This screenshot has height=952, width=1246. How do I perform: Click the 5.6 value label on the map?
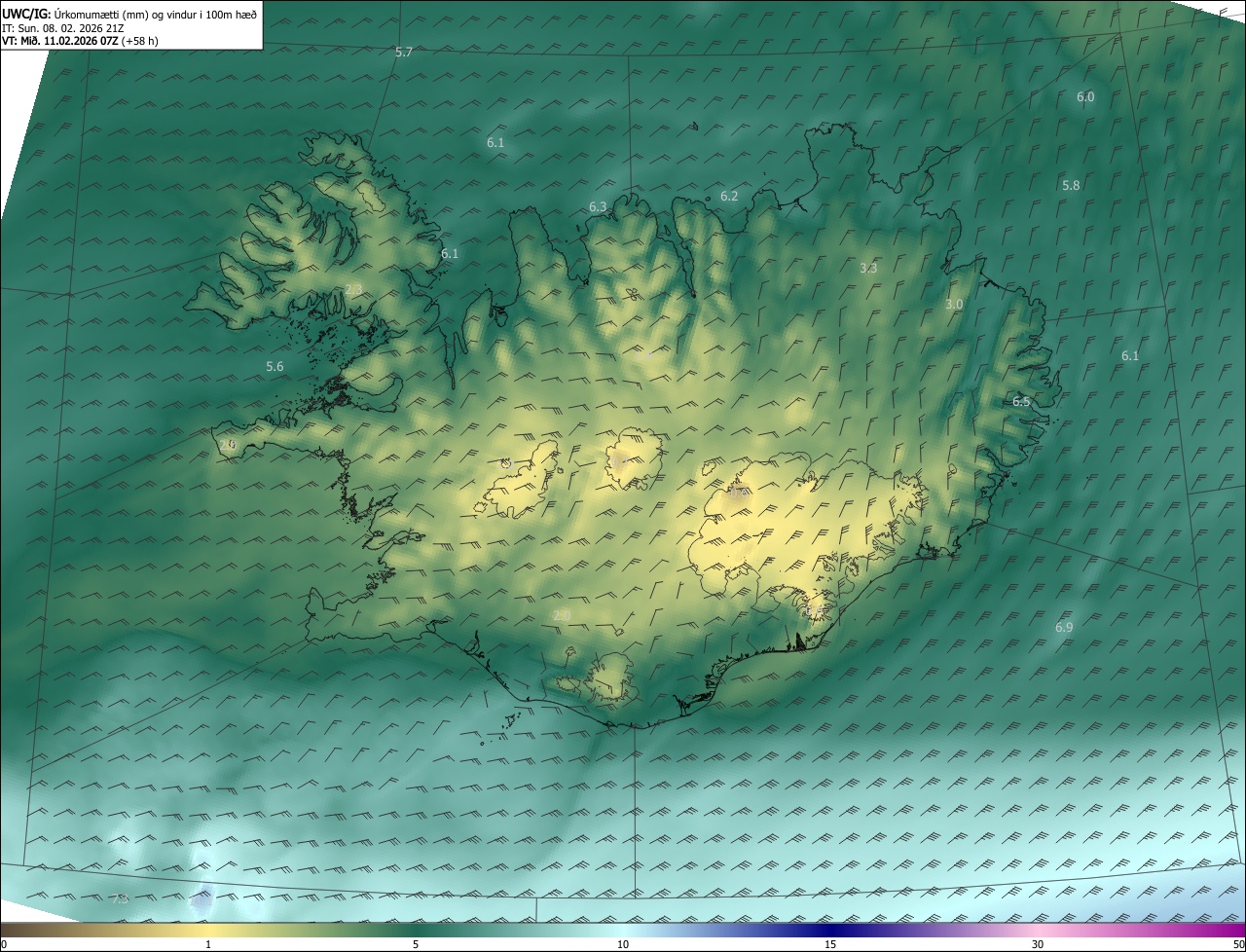click(x=275, y=367)
